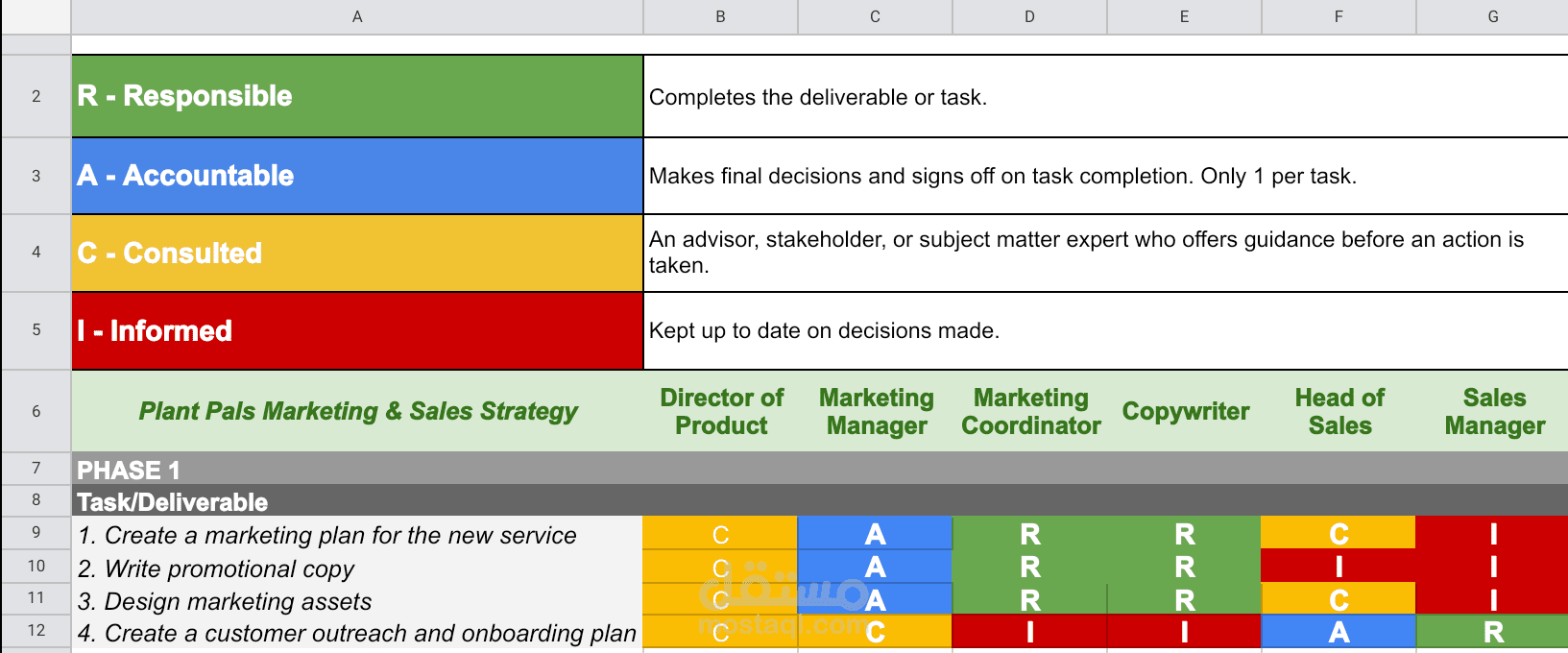Click the blue 'A' cell in row 12

(1339, 632)
